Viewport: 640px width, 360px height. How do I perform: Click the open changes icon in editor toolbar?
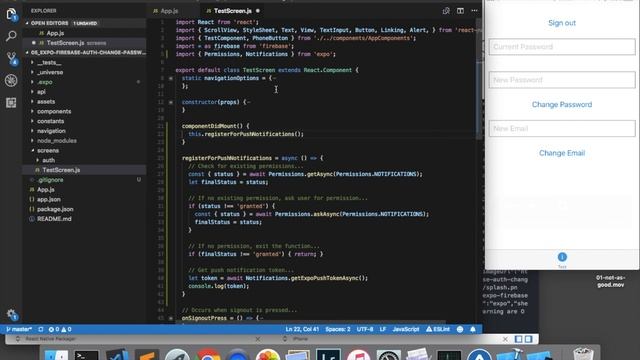pos(446,11)
